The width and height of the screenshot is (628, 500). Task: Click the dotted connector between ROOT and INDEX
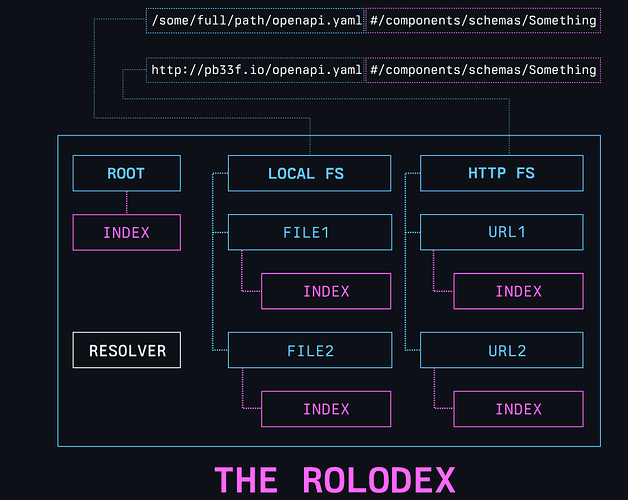coord(126,202)
